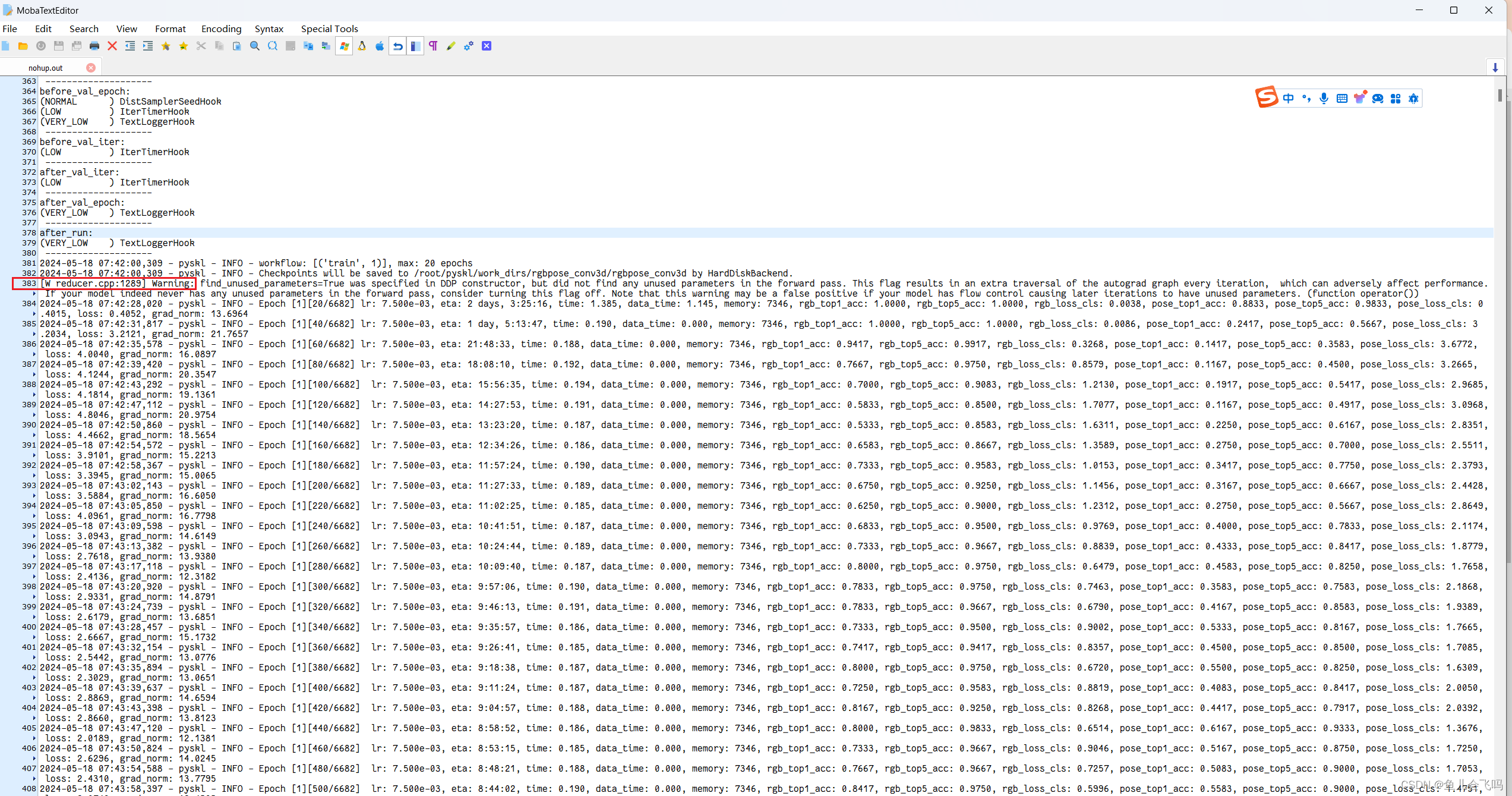
Task: Switch Sogou input between Chinese and English
Action: (x=1288, y=98)
